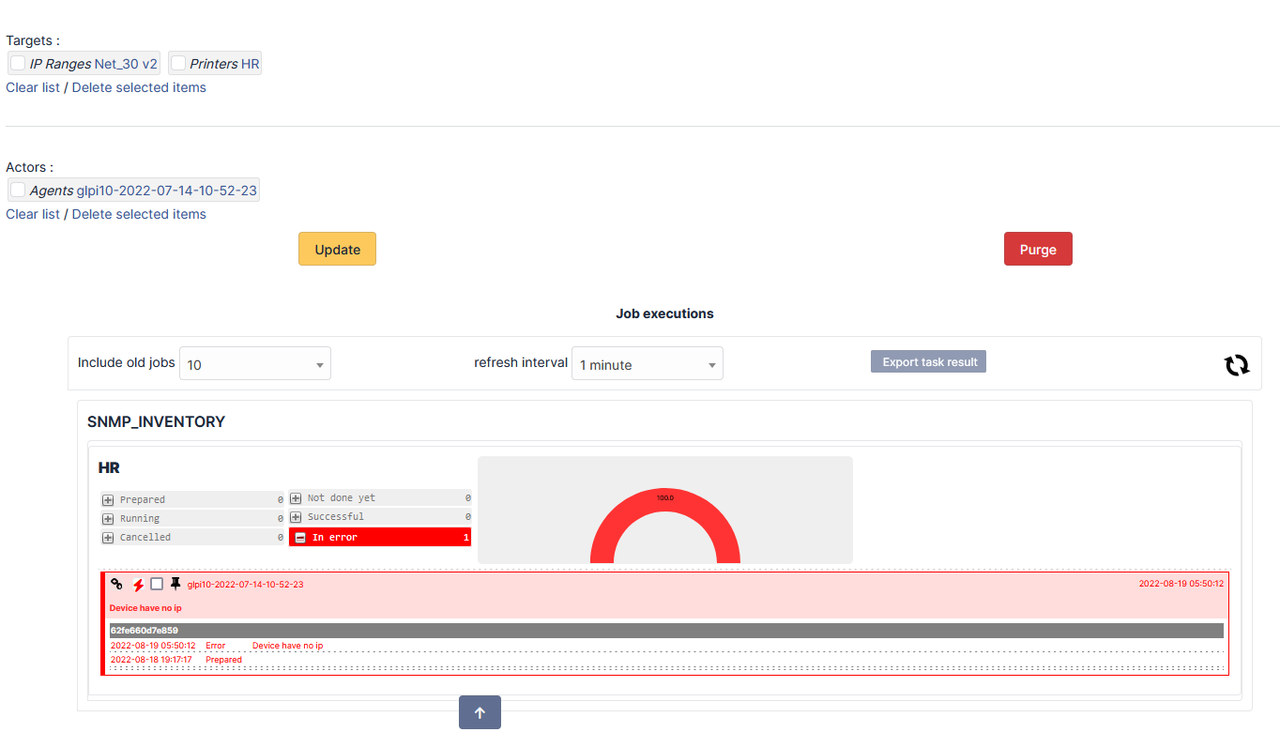Select the SNMP_INVENTORY section header
1280x733 pixels.
[x=156, y=421]
